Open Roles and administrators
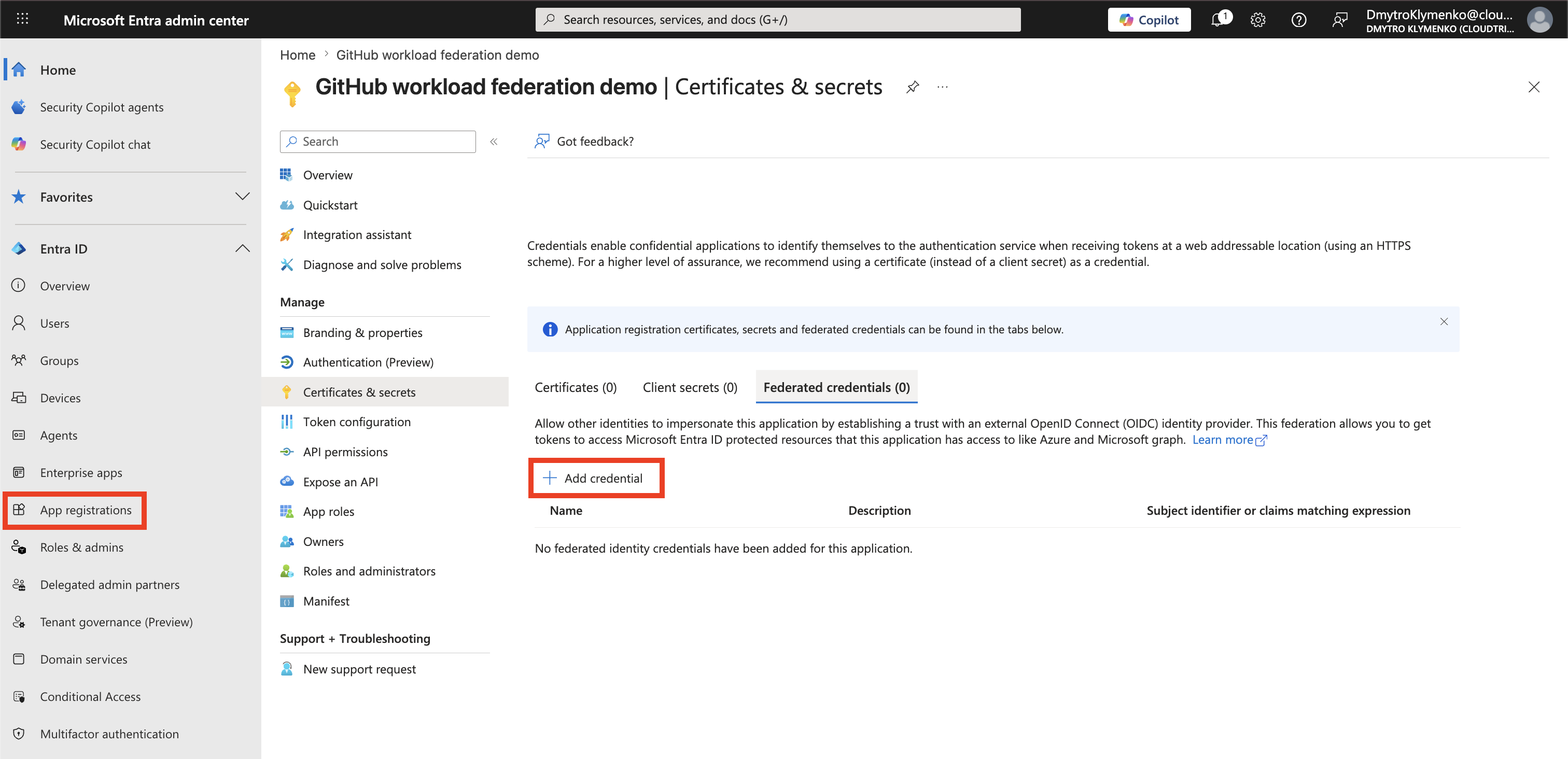 369,570
